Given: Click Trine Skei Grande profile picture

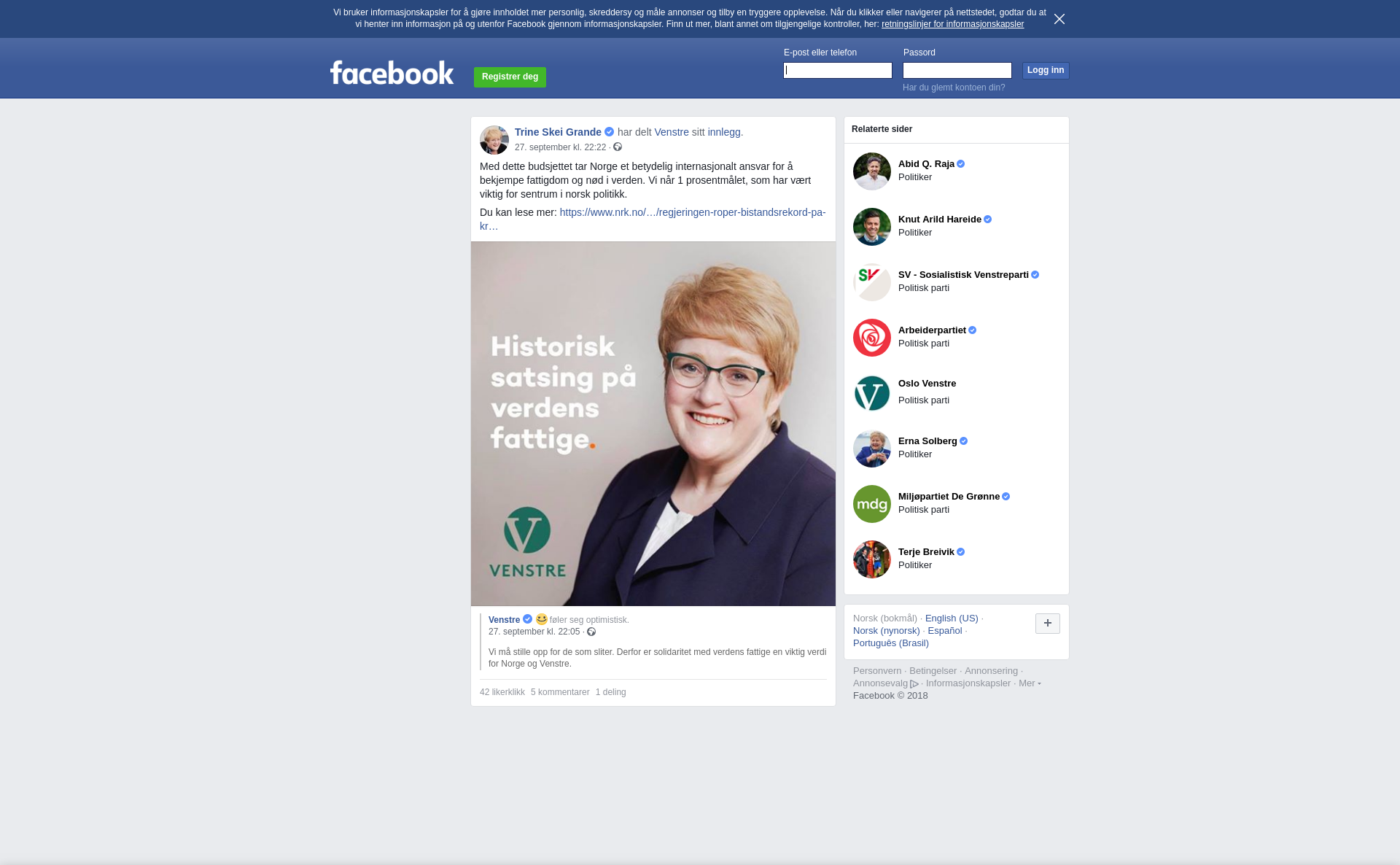Looking at the screenshot, I should 494,140.
